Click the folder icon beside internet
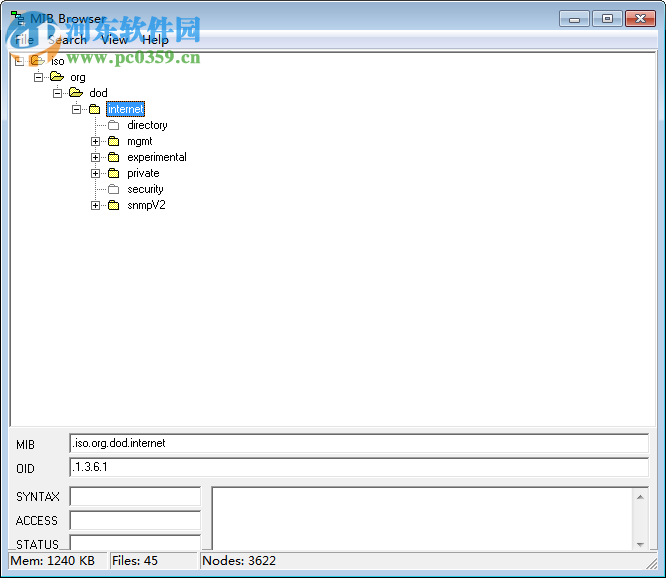The image size is (666, 578). click(x=94, y=109)
